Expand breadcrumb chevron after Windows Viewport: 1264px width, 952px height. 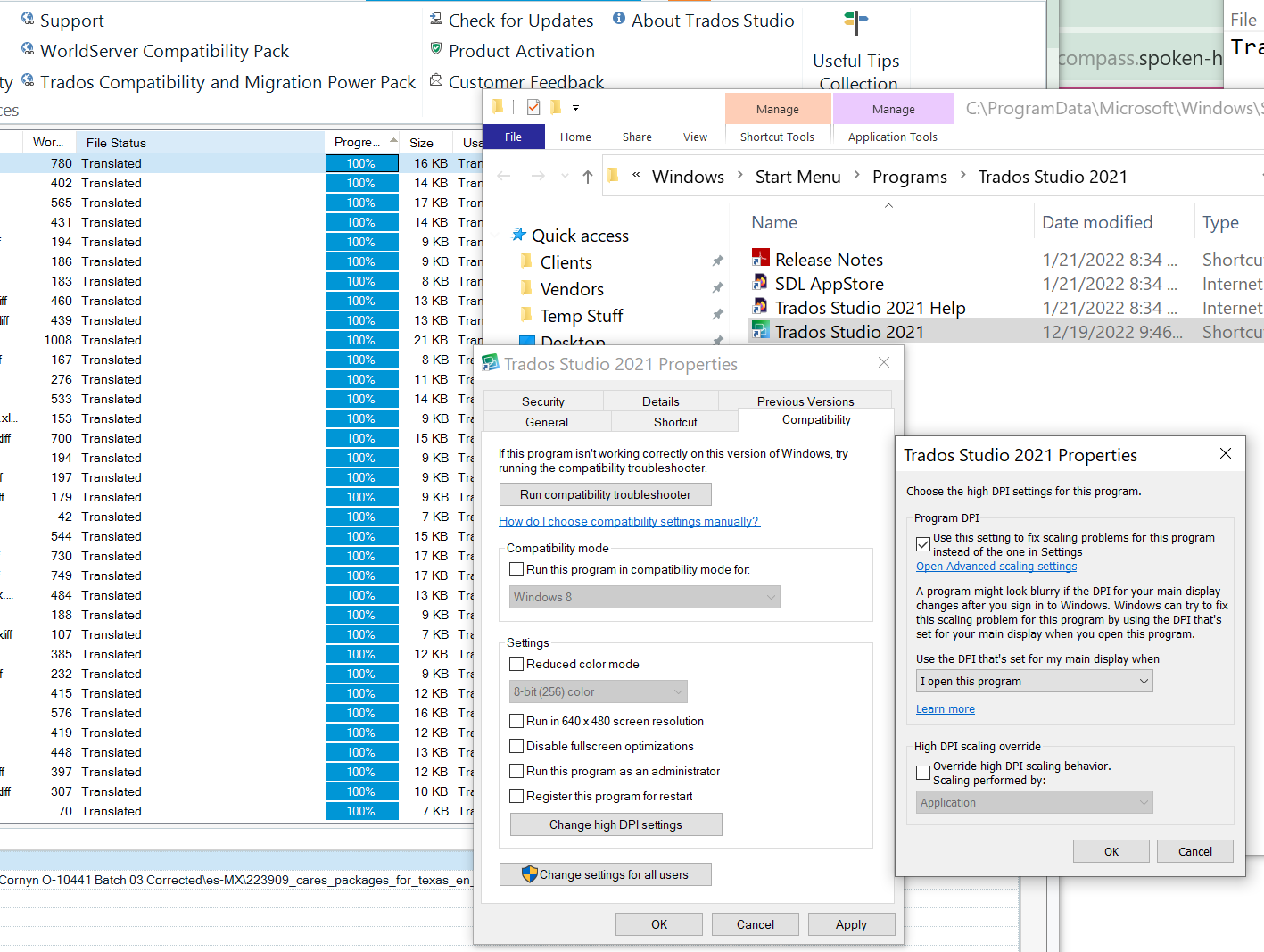point(740,176)
